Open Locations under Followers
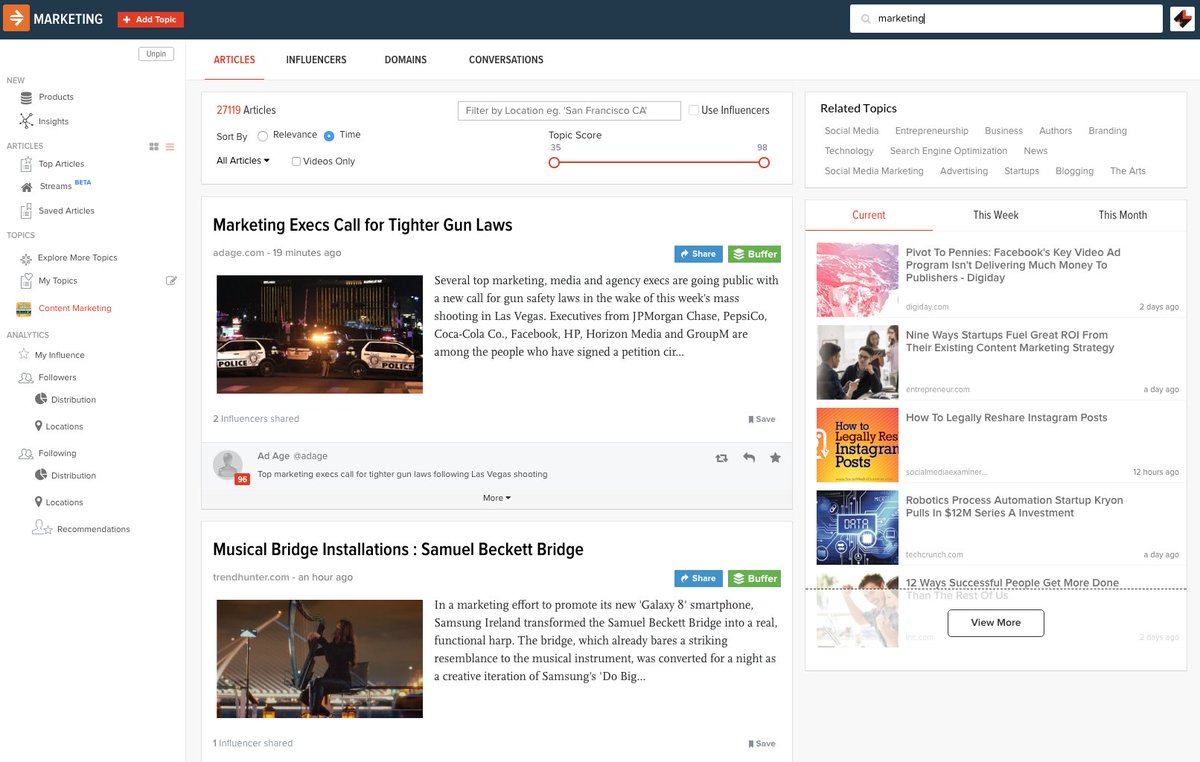Screen dimensions: 1200x762 point(64,426)
